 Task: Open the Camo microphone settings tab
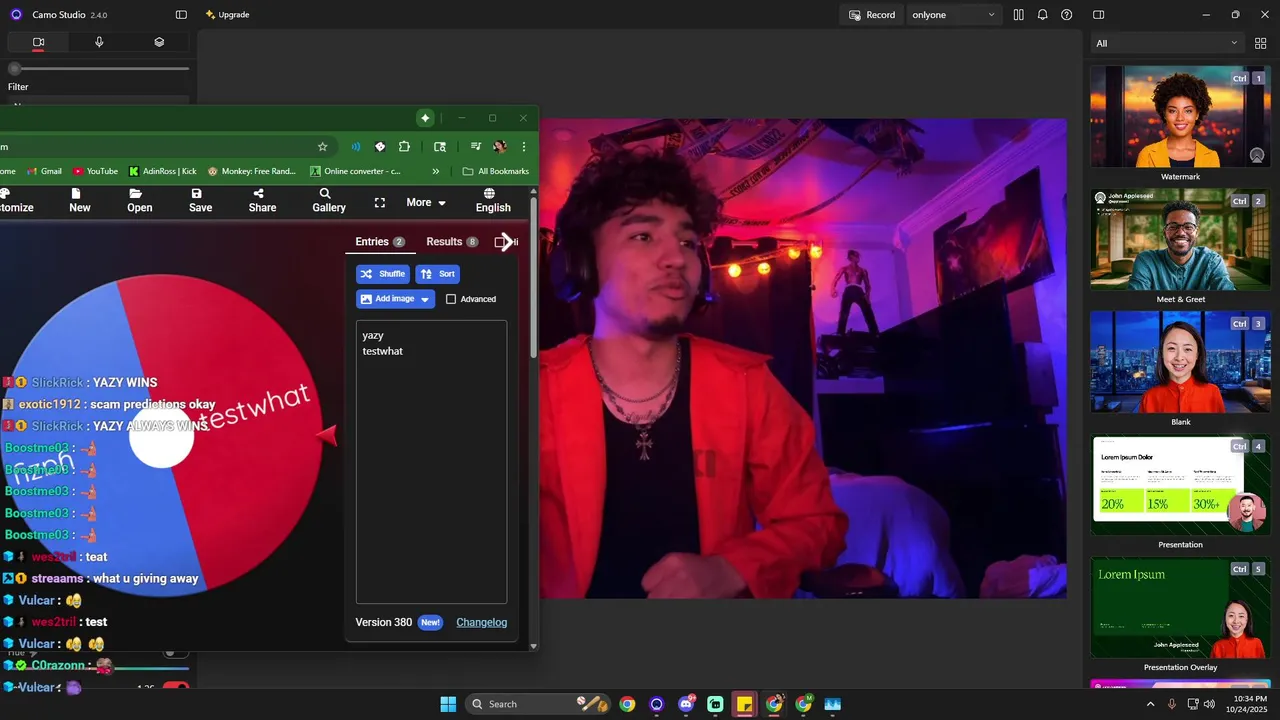(x=99, y=42)
